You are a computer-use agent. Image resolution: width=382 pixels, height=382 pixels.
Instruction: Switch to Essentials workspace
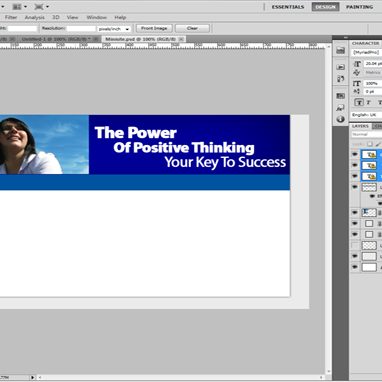[288, 7]
